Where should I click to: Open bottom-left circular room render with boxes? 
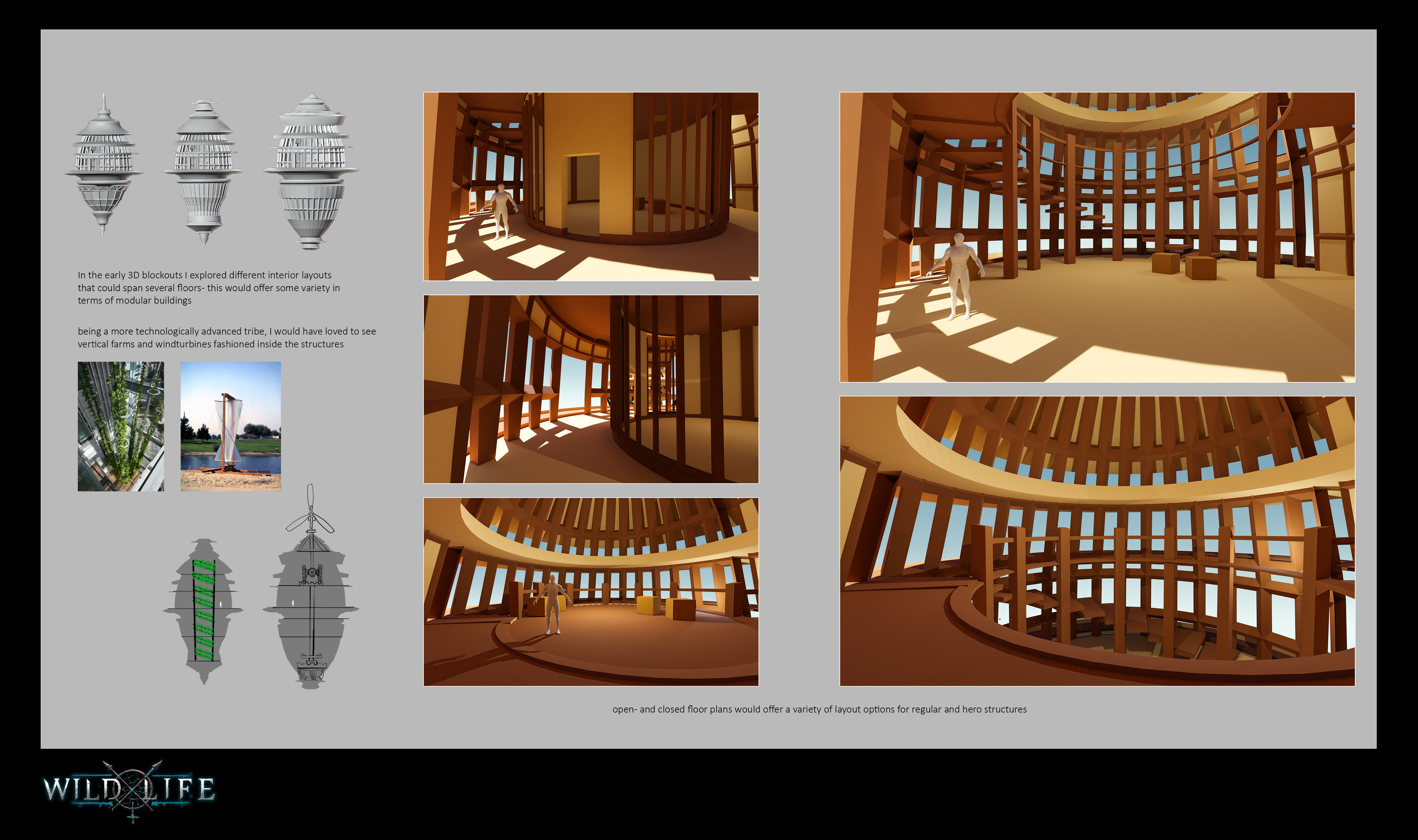coord(590,592)
